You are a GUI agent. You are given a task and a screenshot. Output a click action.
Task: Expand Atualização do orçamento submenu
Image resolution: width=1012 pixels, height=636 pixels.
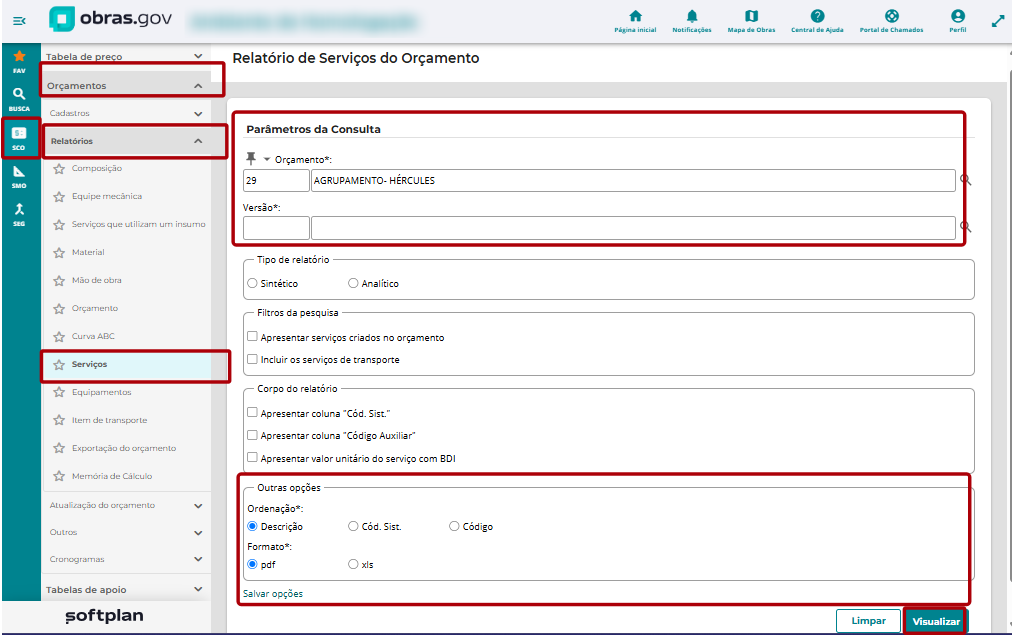pos(198,506)
